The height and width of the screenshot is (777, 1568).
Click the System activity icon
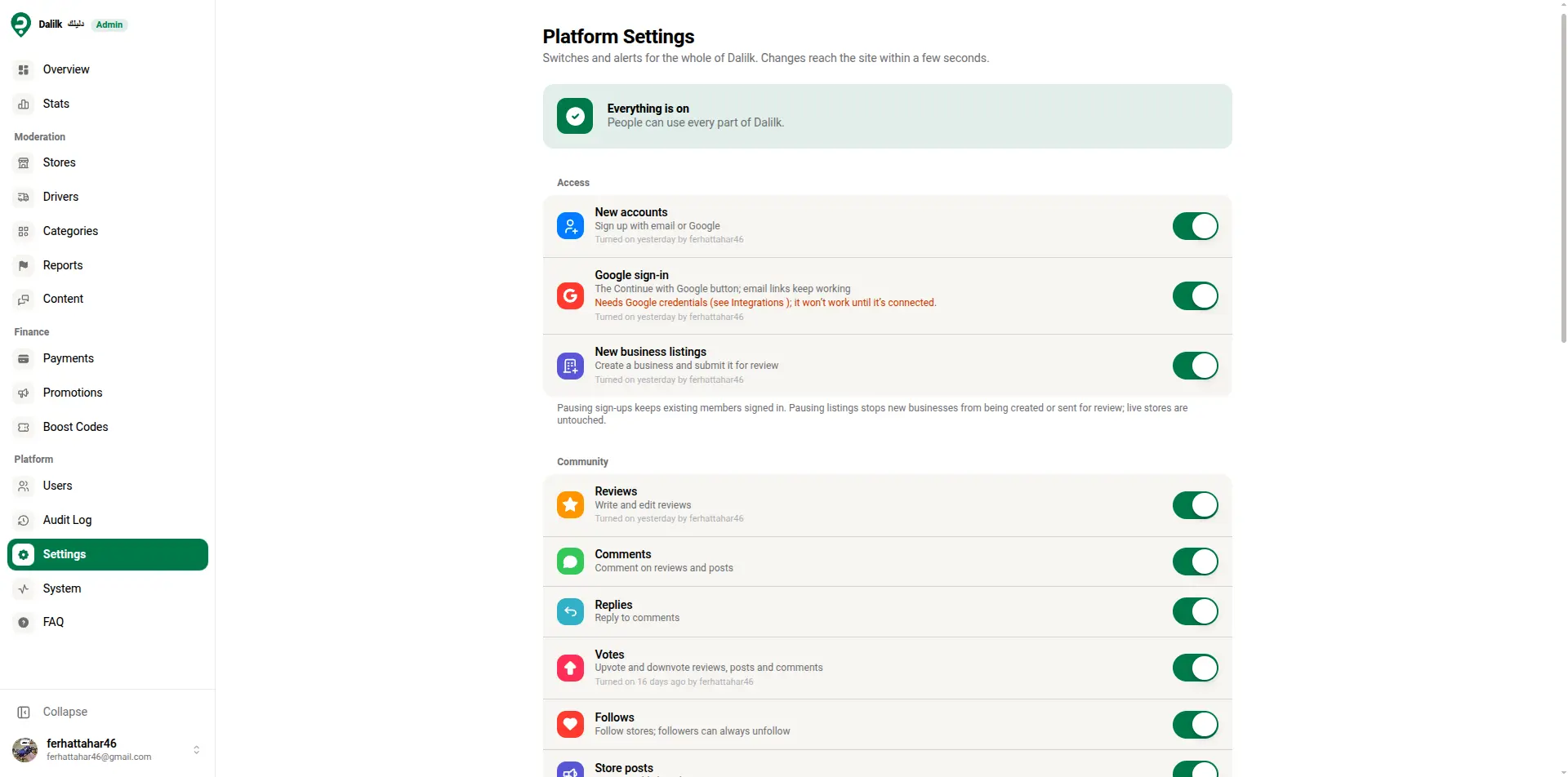click(24, 589)
